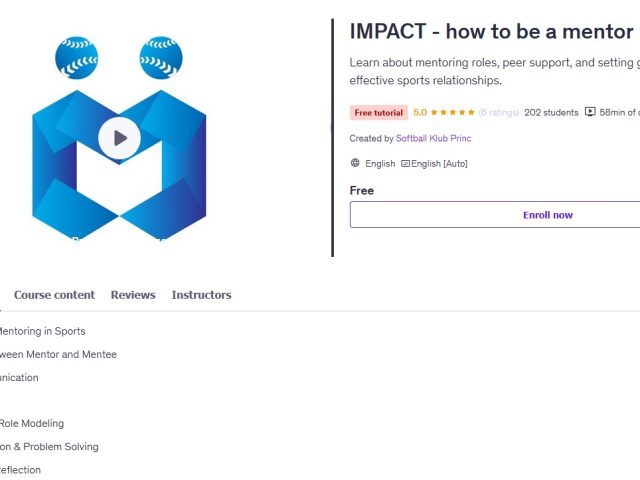Select the Mentoring in Sports lesson
This screenshot has height=480, width=640.
[x=41, y=331]
